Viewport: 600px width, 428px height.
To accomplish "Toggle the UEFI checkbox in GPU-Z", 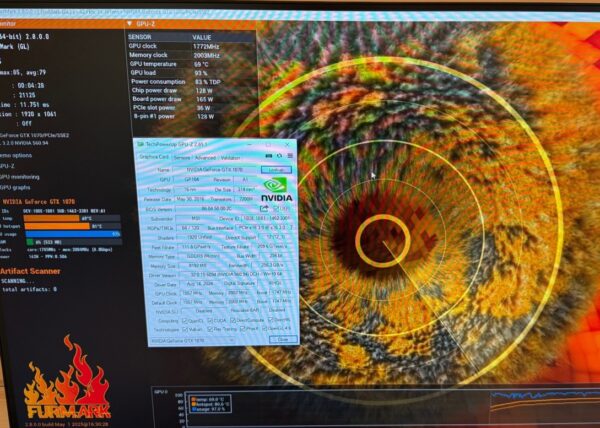I will (x=276, y=208).
